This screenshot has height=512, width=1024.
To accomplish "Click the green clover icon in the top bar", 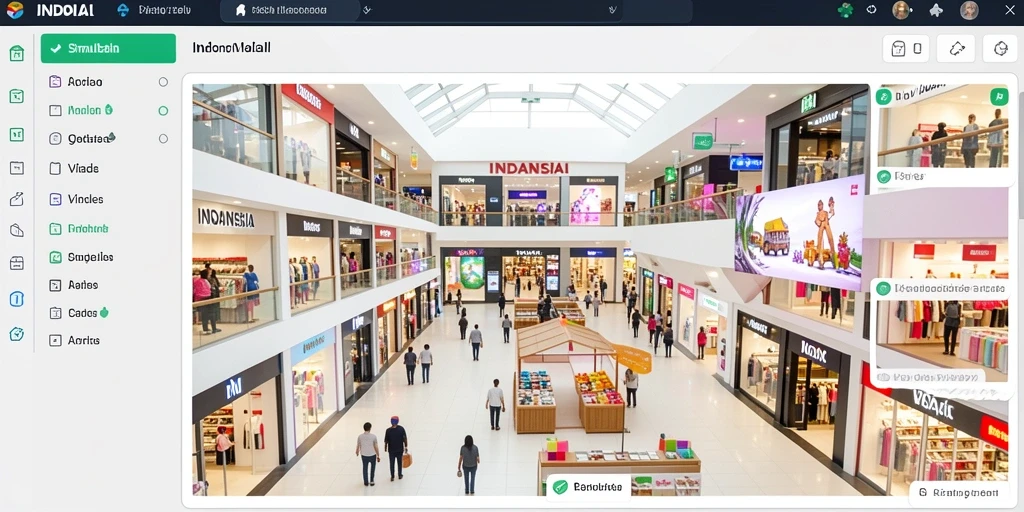I will 845,10.
